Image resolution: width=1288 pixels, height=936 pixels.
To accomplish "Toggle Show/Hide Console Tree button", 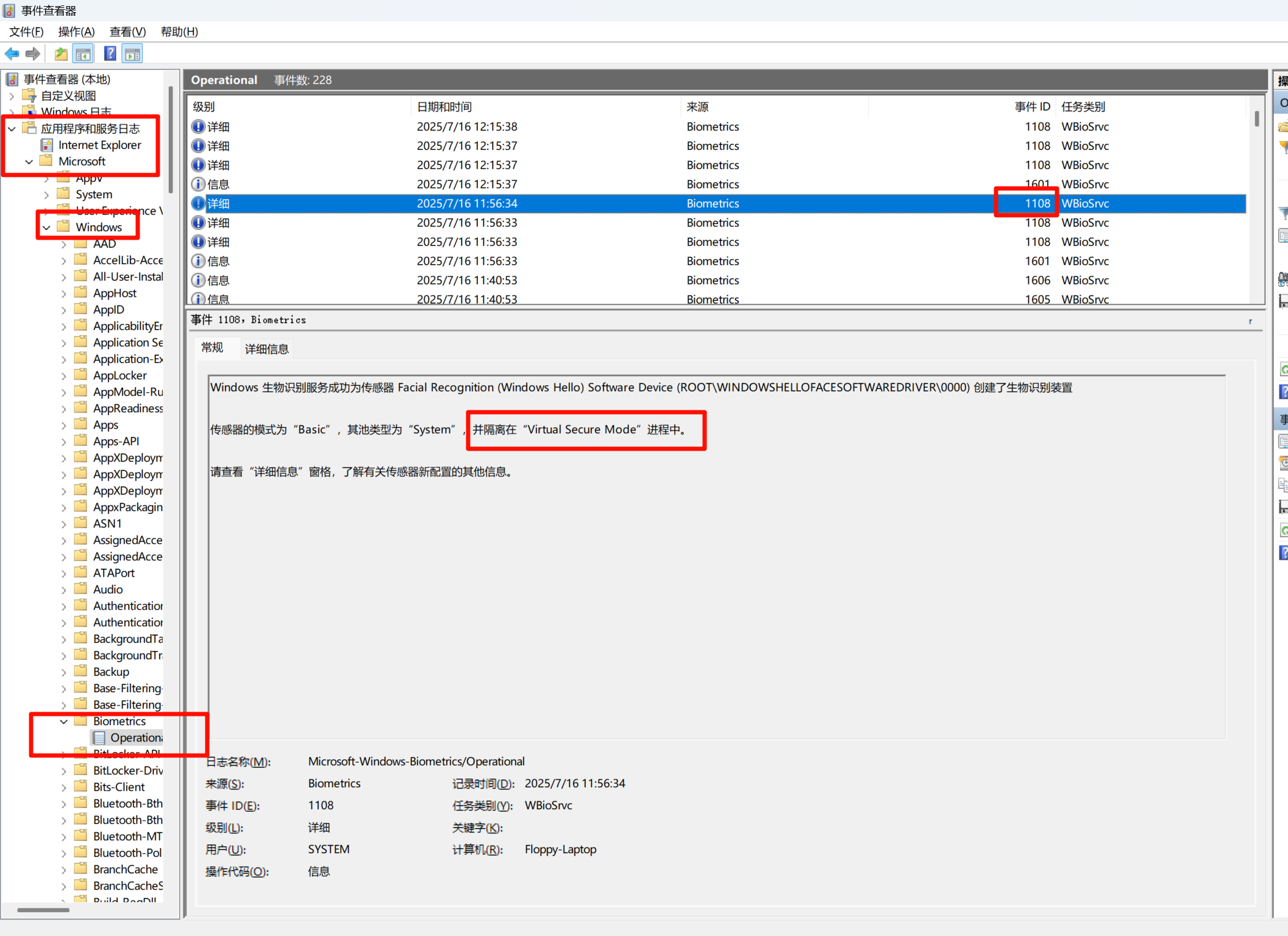I will [84, 54].
